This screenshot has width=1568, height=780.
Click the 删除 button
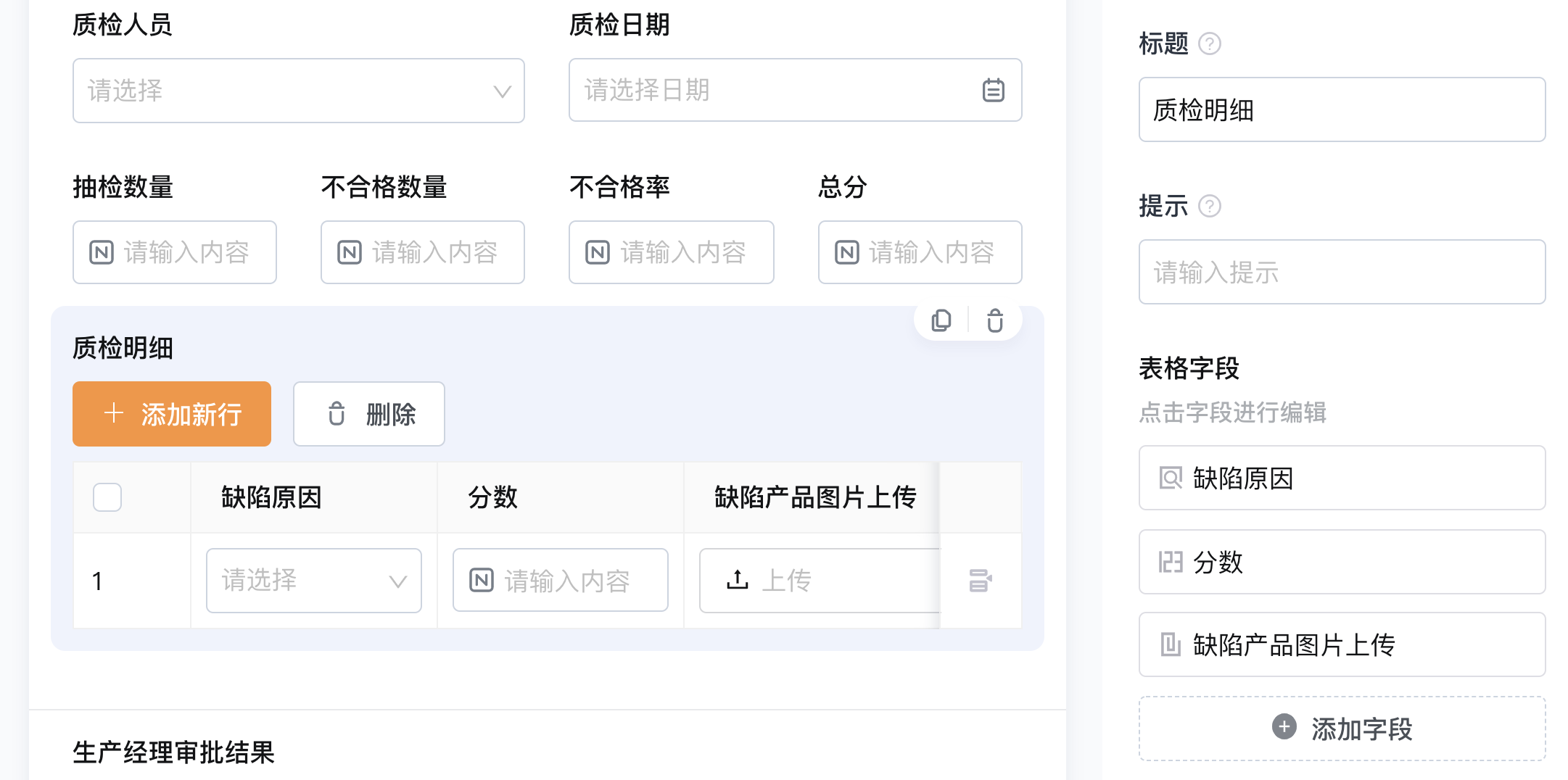point(369,414)
